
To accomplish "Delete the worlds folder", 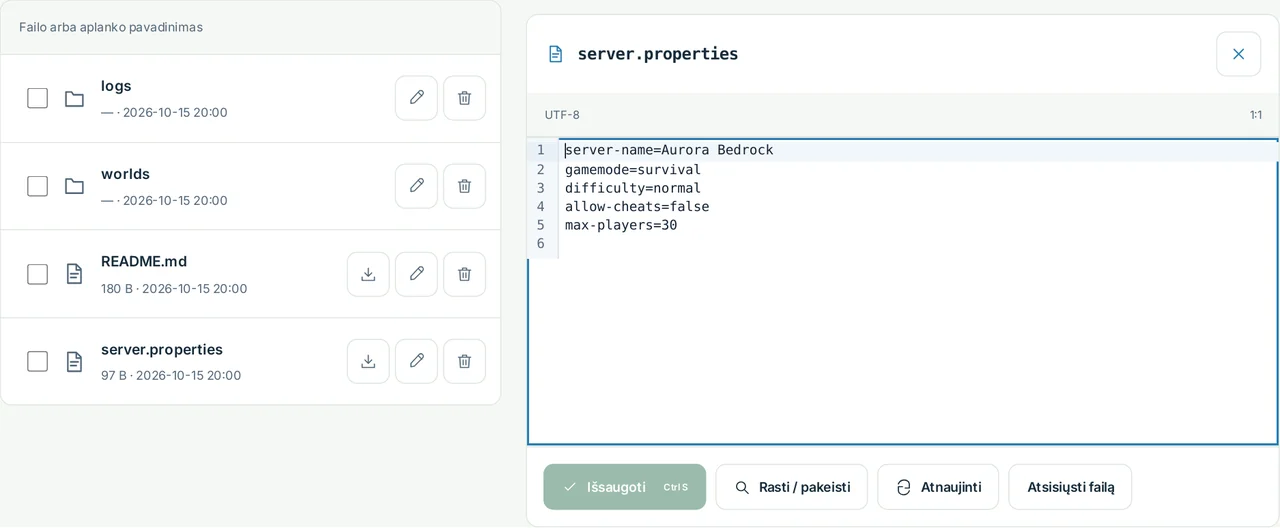I will click(464, 186).
